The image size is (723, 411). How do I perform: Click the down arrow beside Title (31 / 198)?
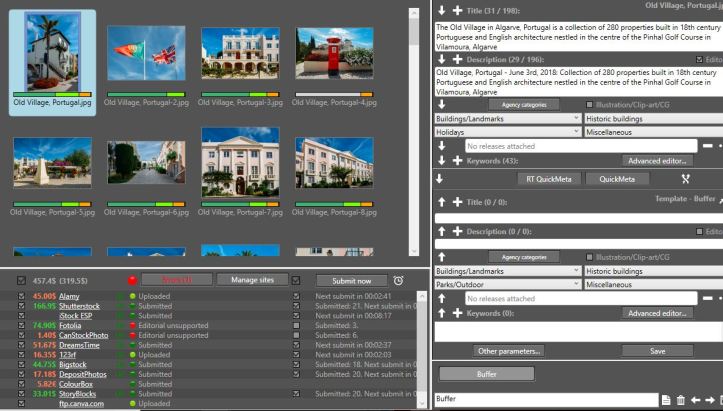tap(441, 10)
